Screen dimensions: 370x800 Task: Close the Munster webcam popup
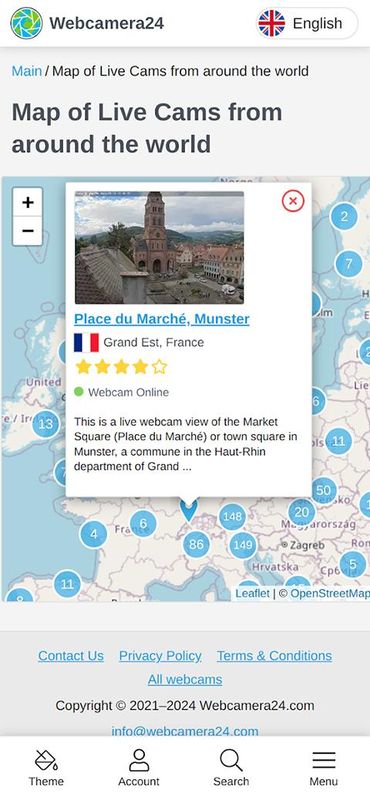293,201
